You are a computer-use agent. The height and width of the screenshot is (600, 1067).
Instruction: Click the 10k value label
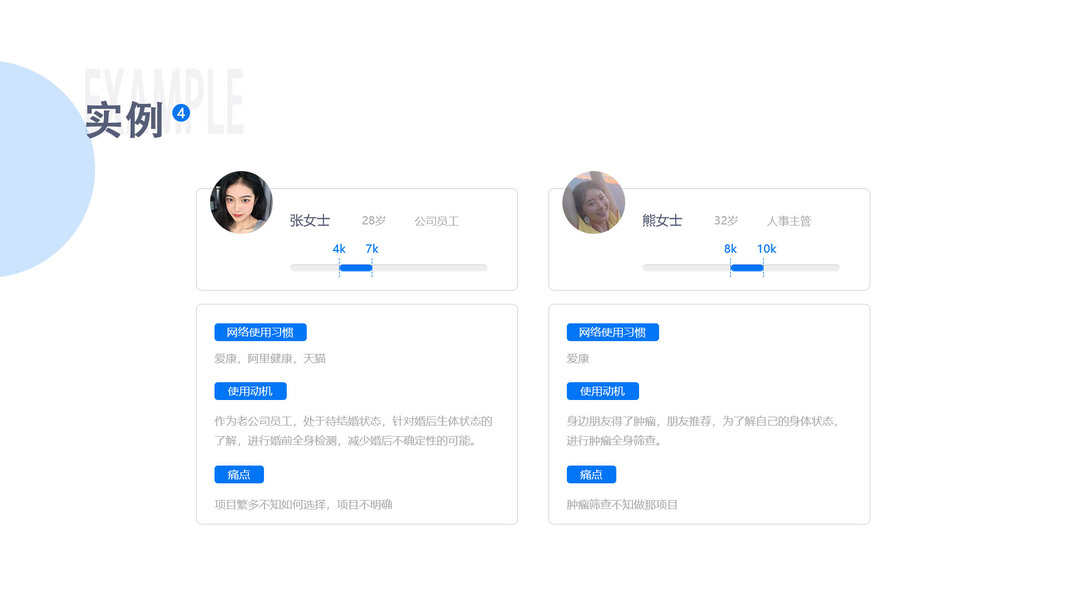pyautogui.click(x=767, y=249)
